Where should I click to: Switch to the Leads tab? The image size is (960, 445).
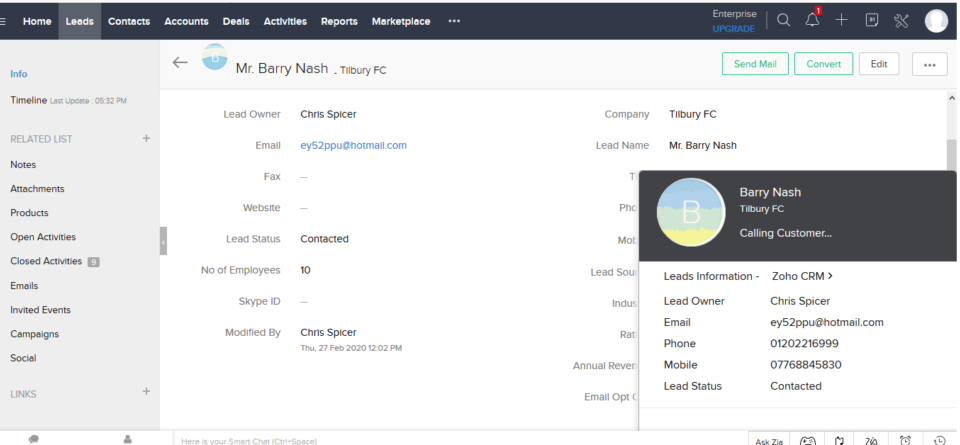click(80, 21)
